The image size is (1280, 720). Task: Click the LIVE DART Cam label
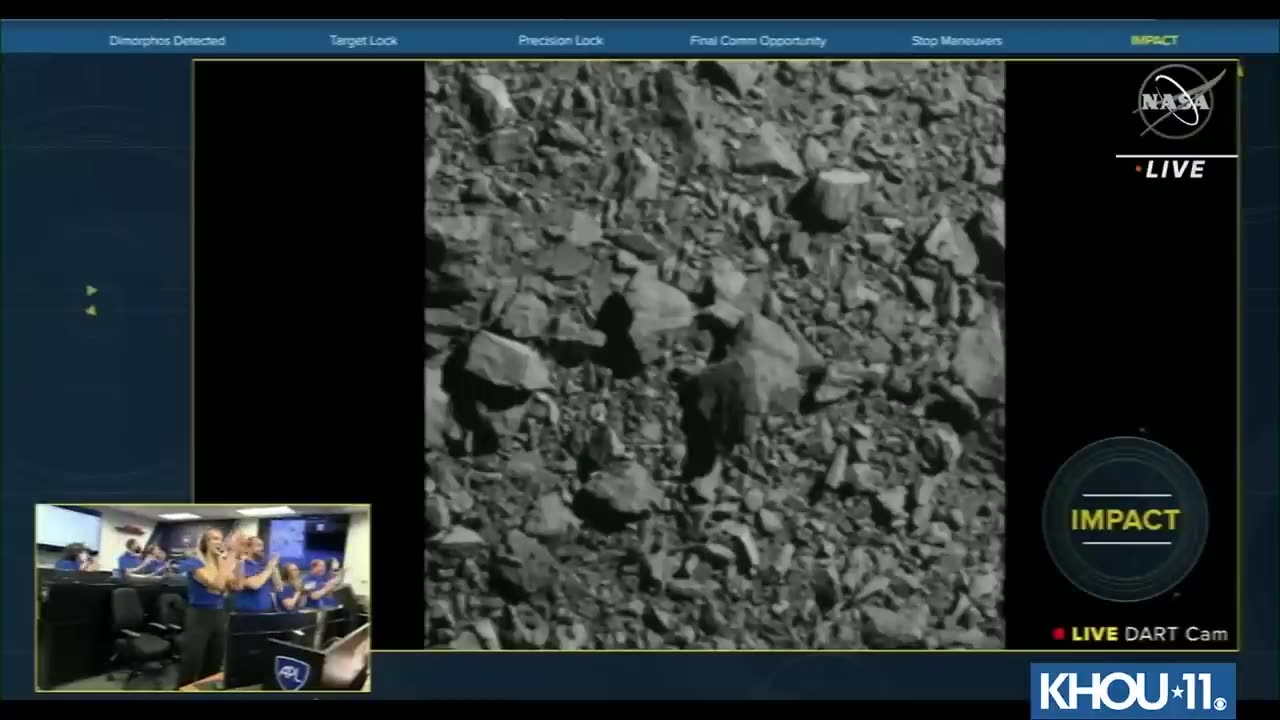point(1140,634)
